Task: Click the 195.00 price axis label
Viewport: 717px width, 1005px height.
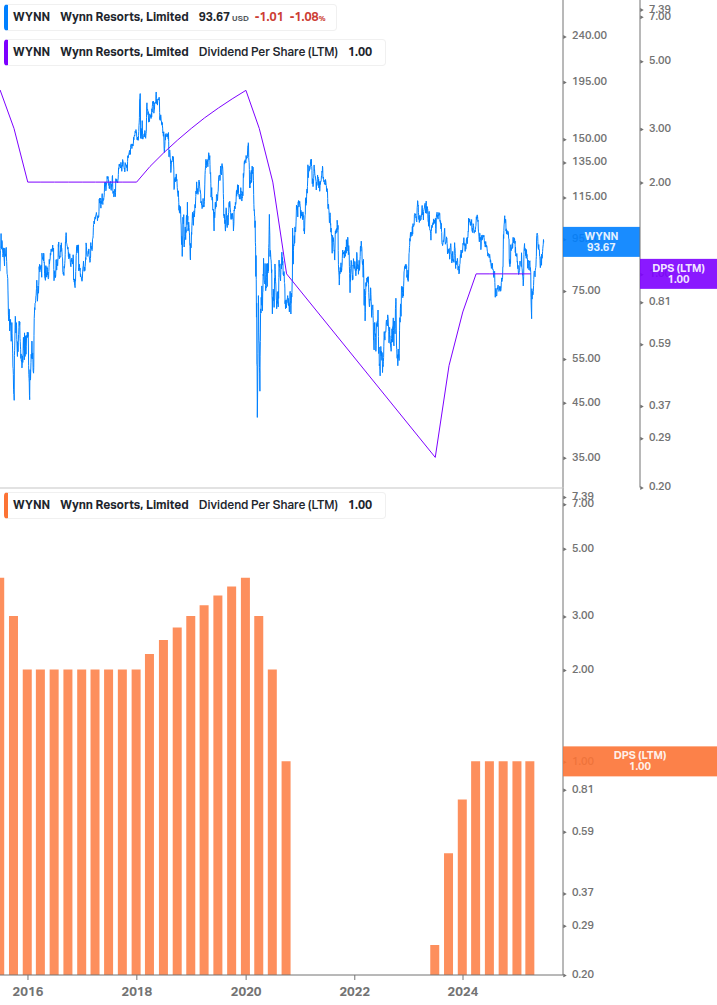Action: (x=589, y=81)
